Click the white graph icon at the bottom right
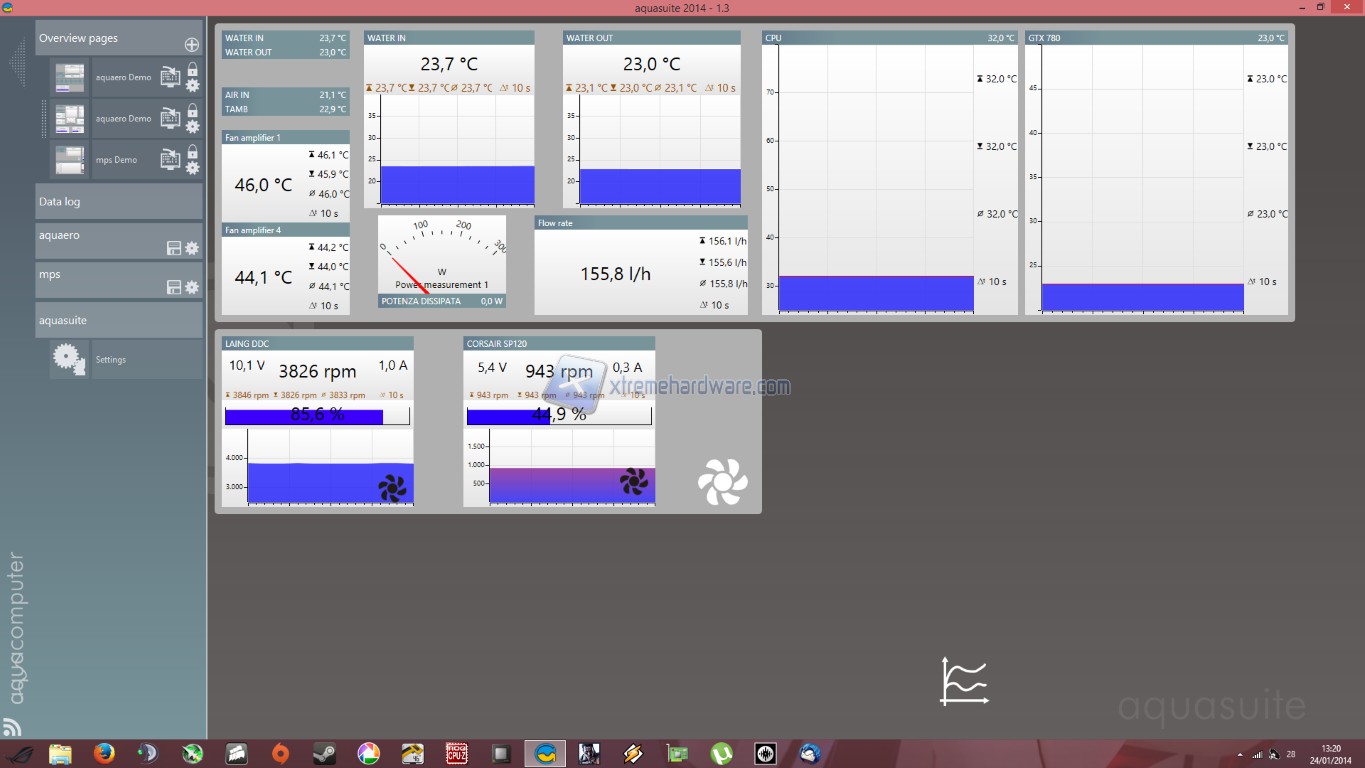 tap(965, 681)
